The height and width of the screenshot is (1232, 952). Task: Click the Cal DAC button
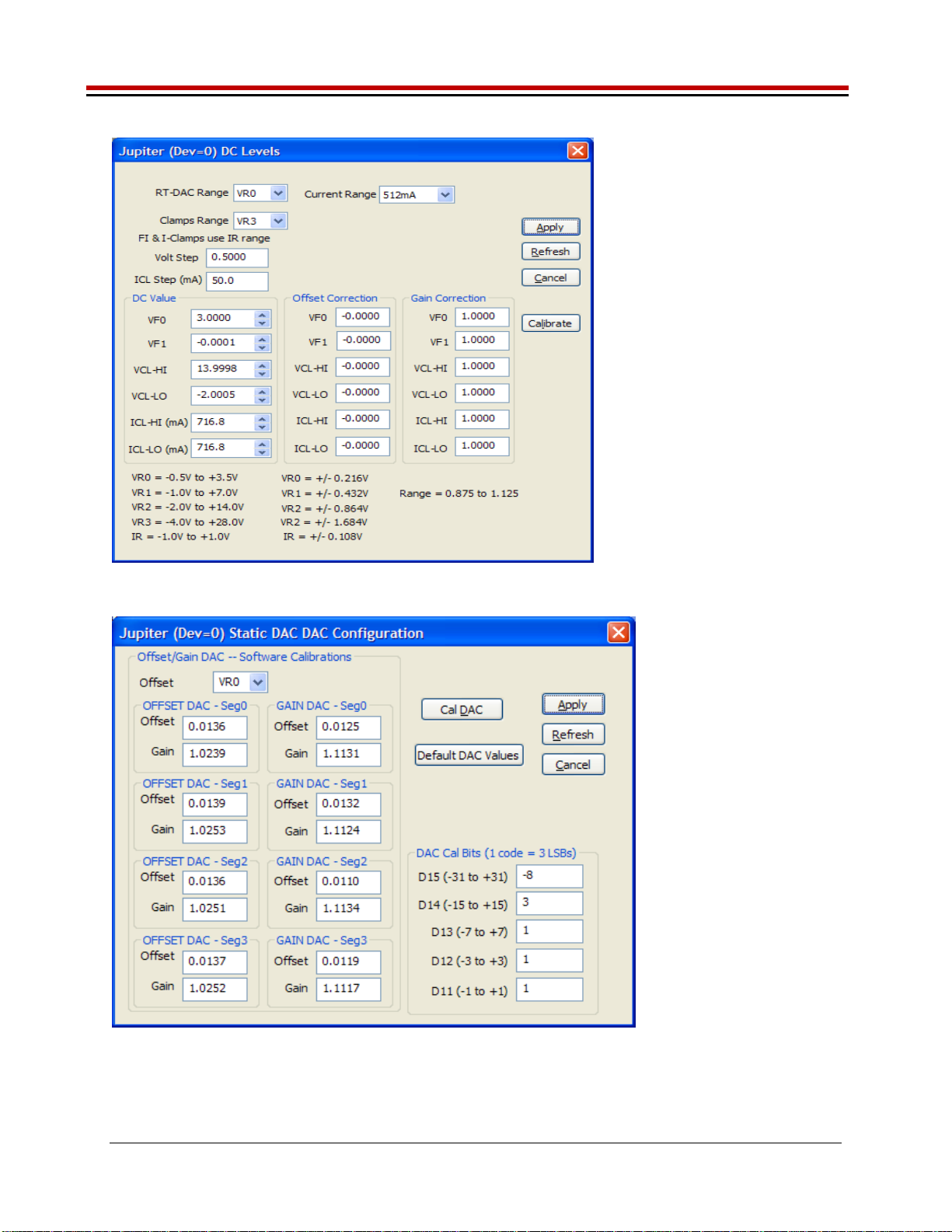click(x=462, y=709)
